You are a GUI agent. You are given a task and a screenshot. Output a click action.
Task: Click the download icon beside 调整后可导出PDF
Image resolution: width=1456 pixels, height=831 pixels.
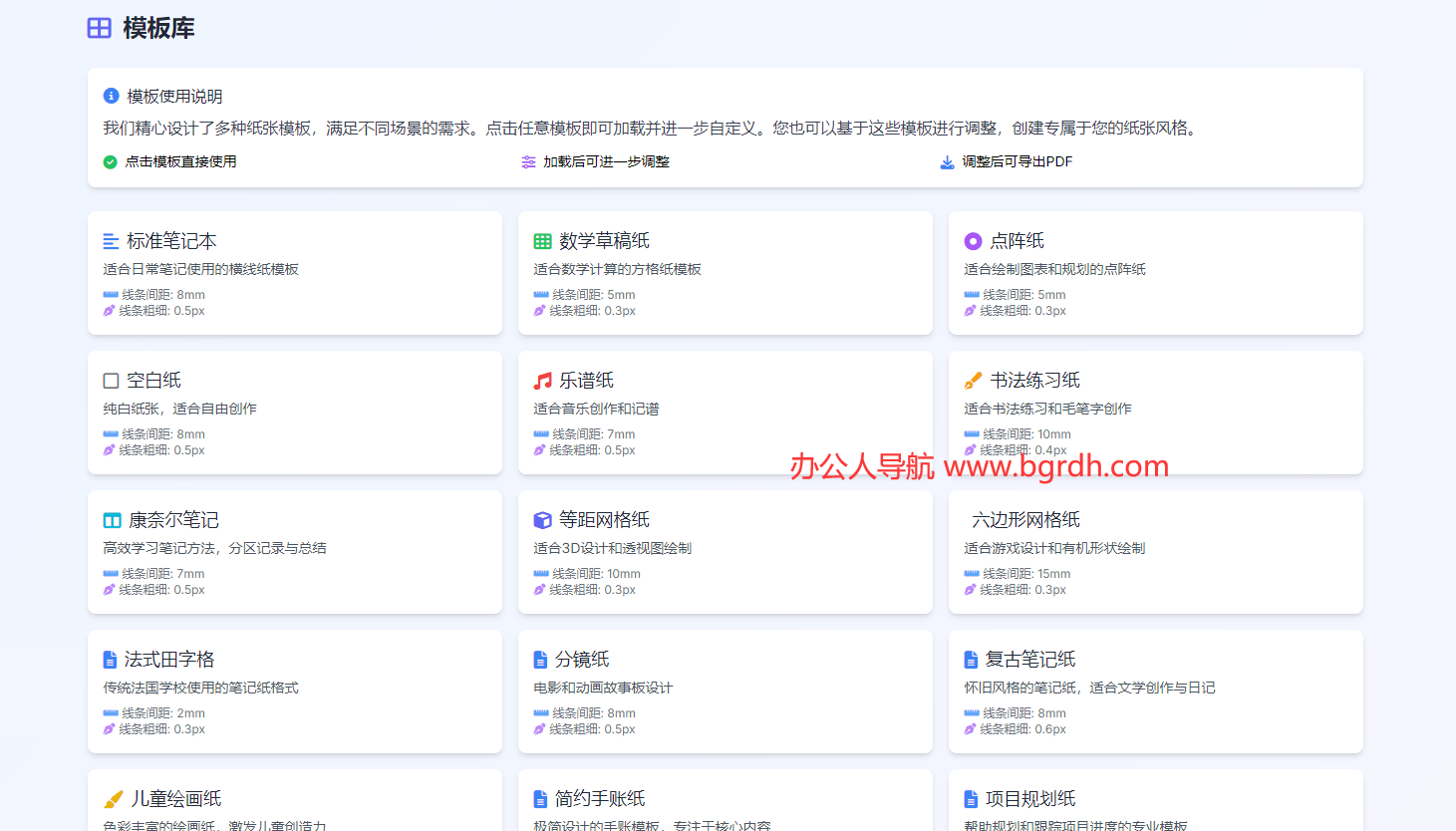point(947,162)
